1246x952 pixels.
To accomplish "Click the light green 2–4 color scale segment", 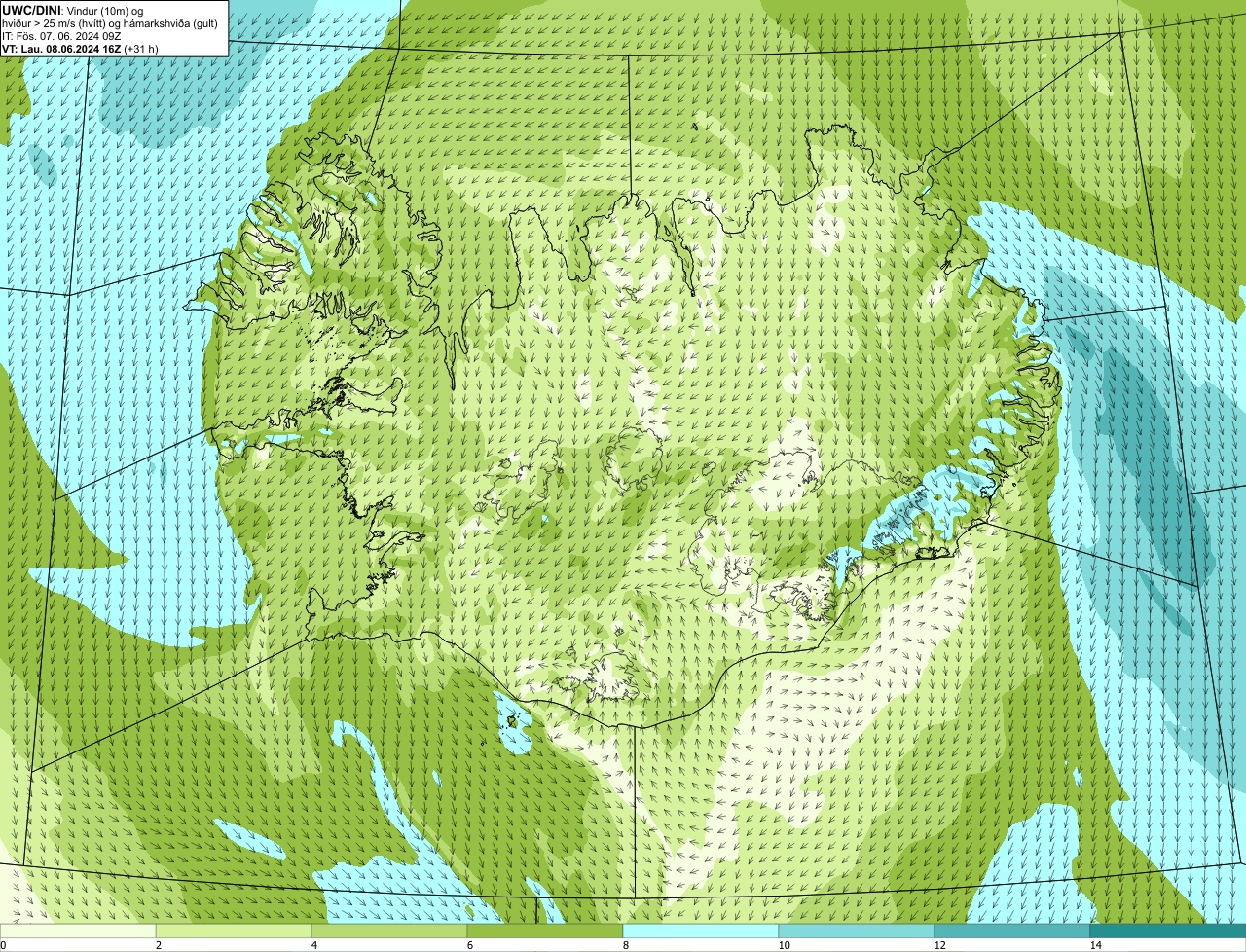I will 234,931.
